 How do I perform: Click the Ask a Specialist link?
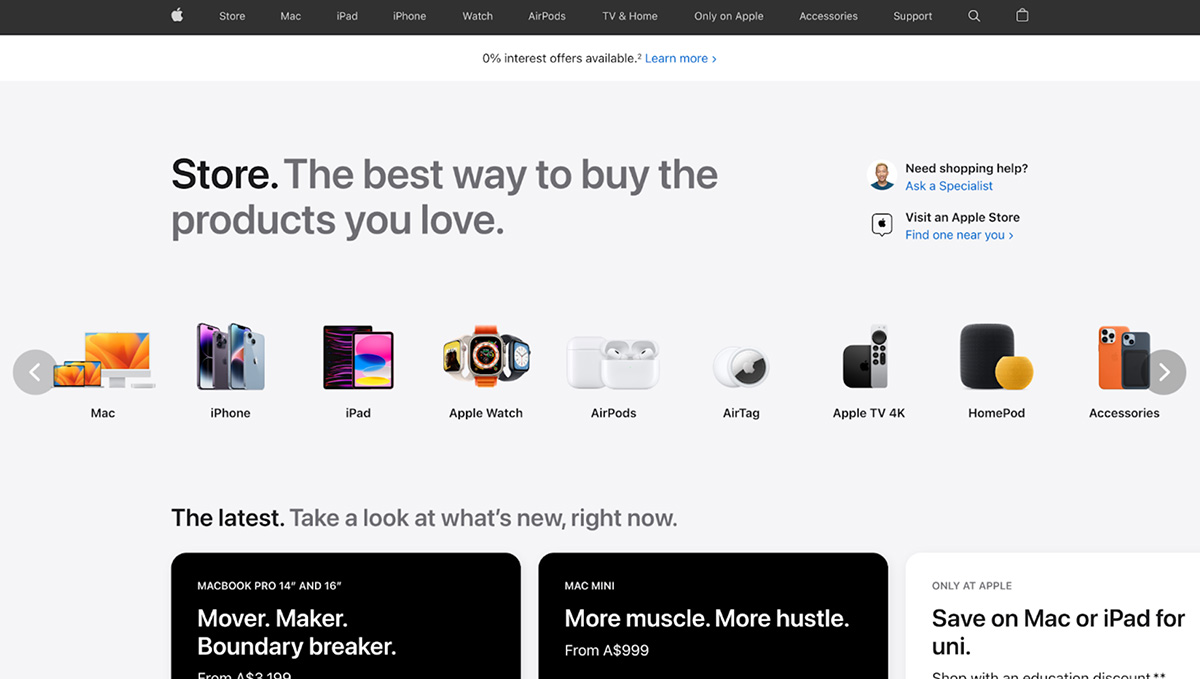coord(949,186)
